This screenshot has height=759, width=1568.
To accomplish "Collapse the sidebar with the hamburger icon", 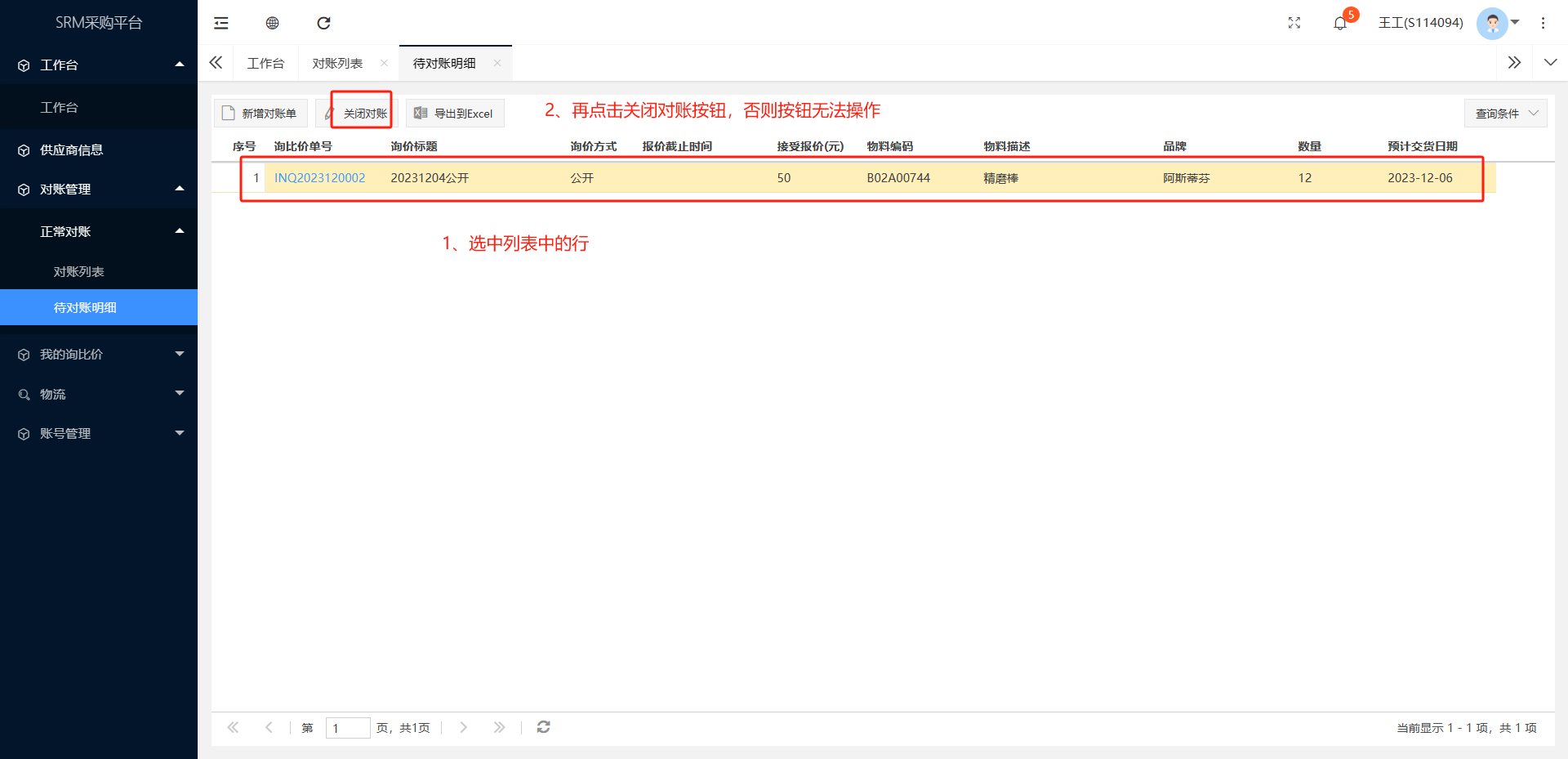I will [221, 23].
